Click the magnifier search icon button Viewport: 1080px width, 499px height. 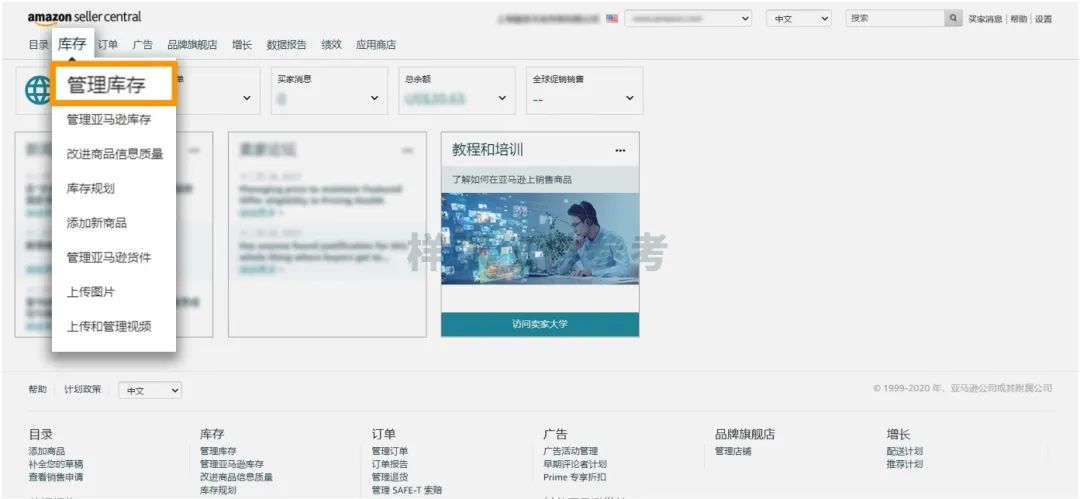953,19
